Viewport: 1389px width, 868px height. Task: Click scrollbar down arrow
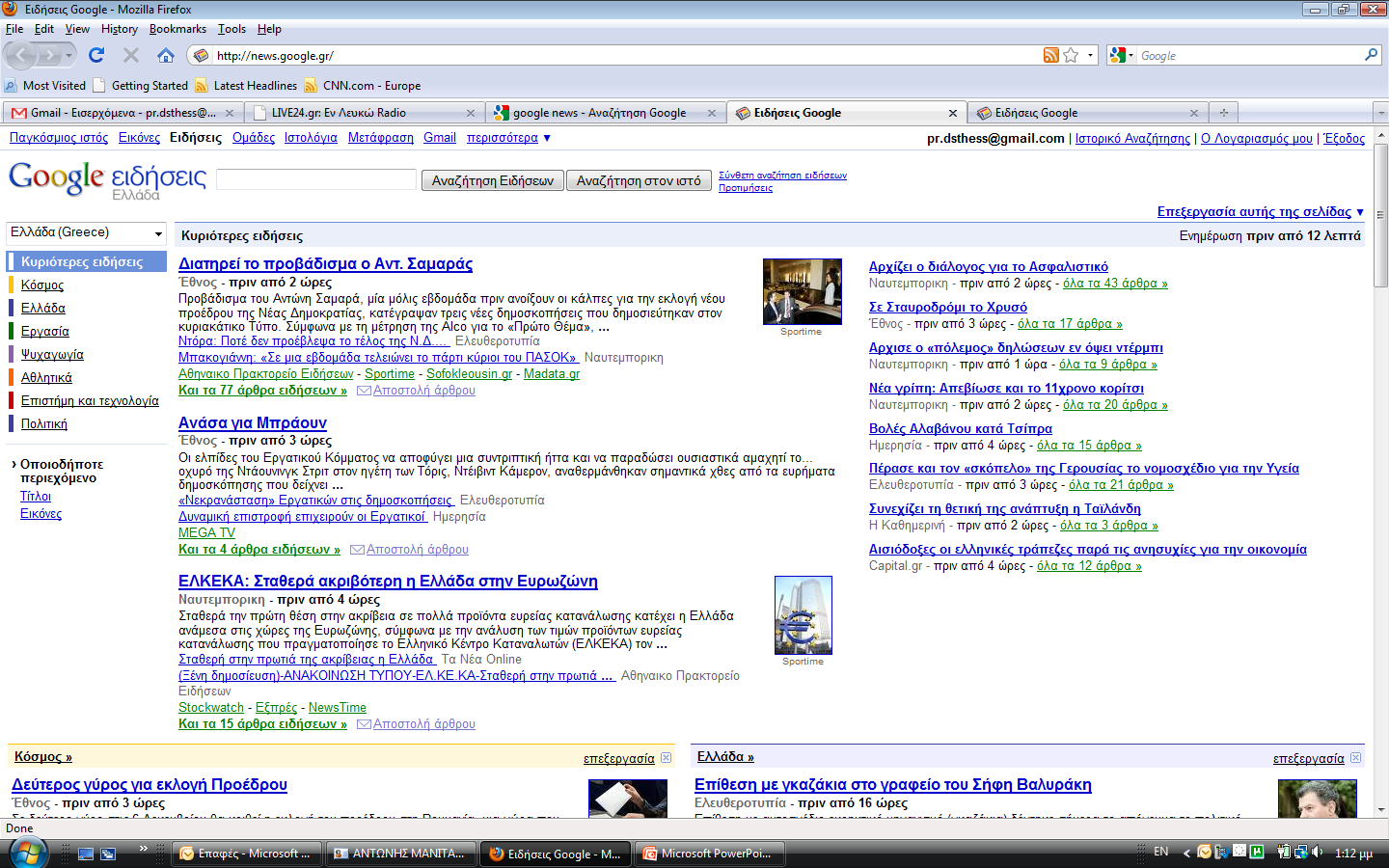[x=1380, y=809]
